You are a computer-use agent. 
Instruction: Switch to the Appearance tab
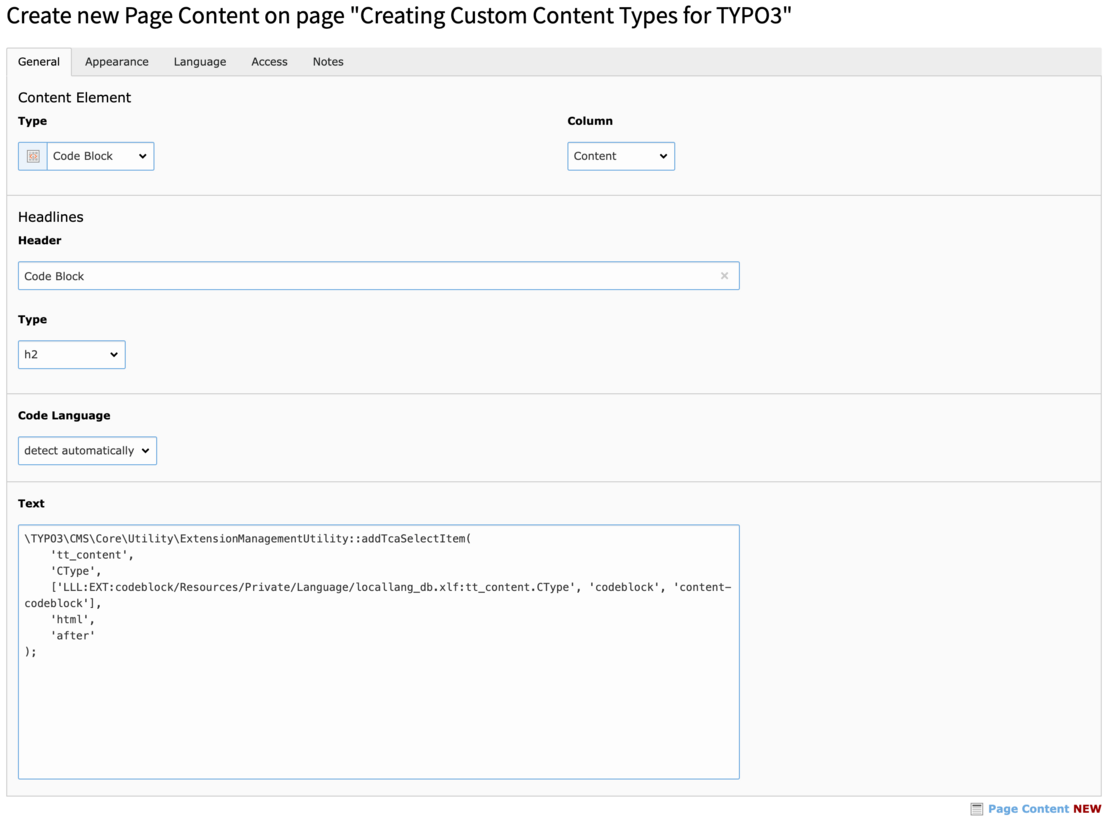[x=116, y=61]
